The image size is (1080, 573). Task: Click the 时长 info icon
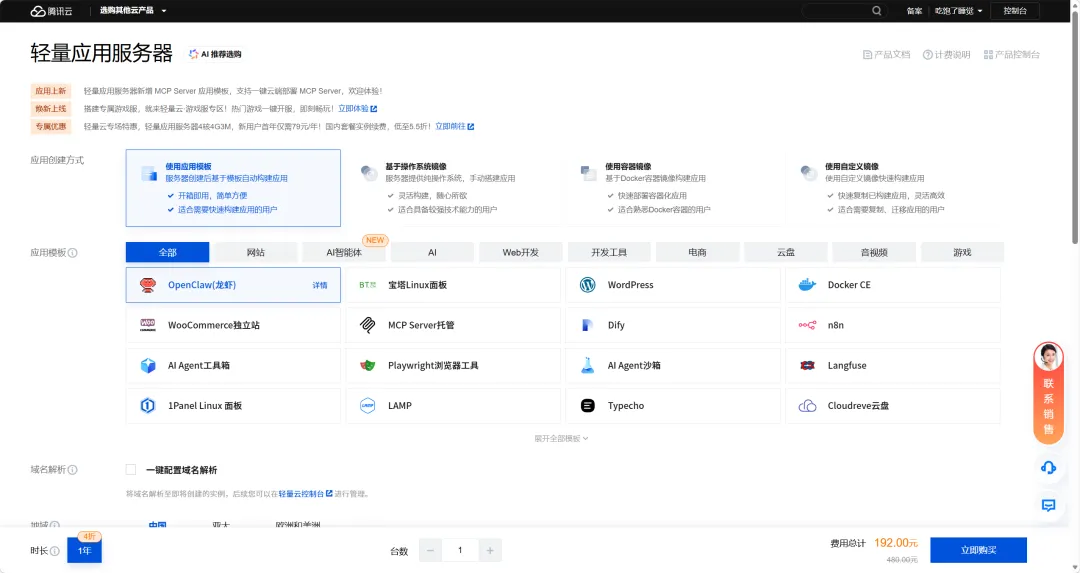pyautogui.click(x=54, y=551)
